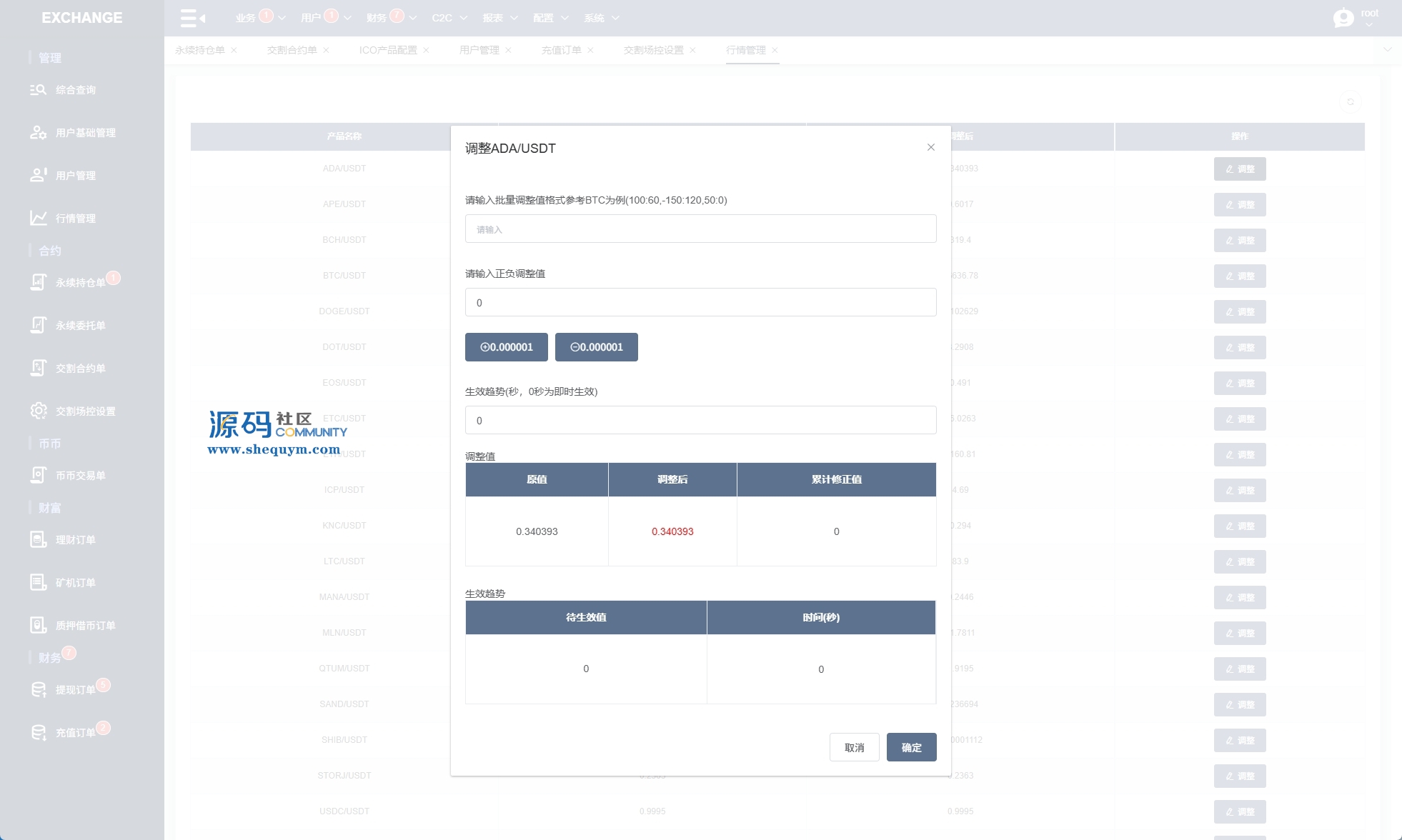
Task: Open 综合查询 search icon in sidebar
Action: pos(38,90)
